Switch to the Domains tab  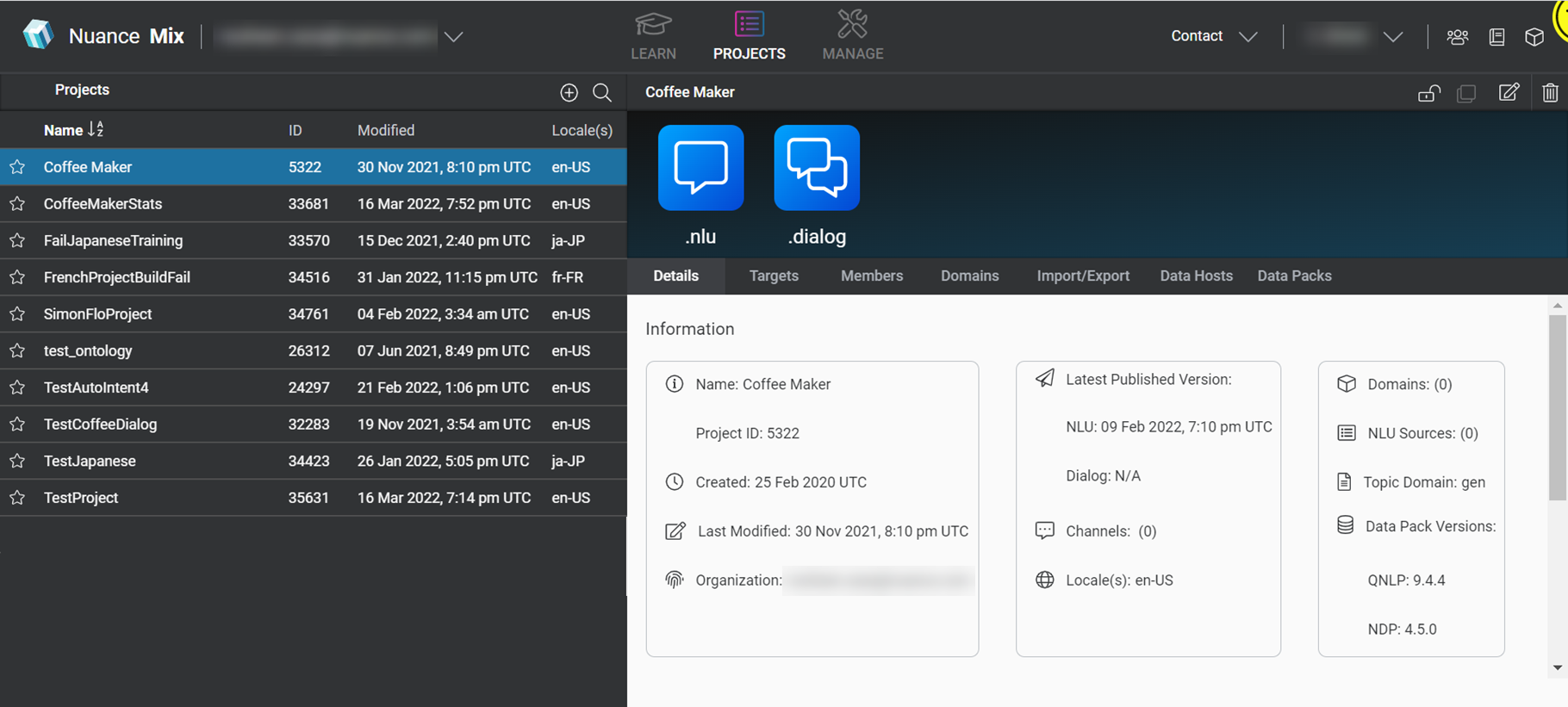[x=969, y=276]
